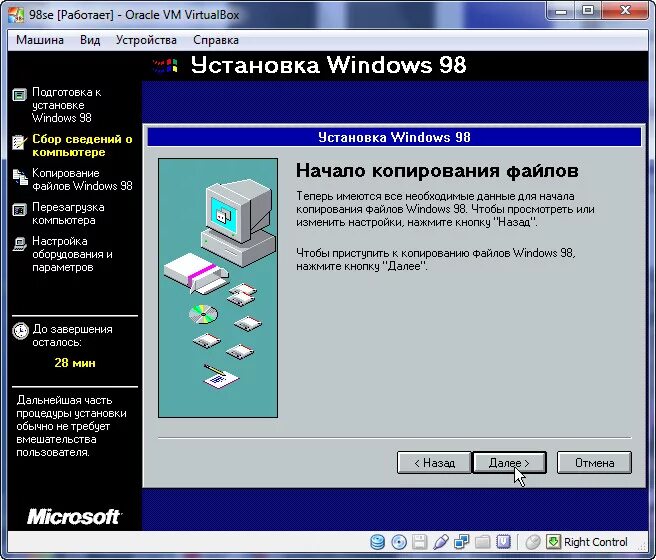This screenshot has width=656, height=560.
Task: Click the 'Отмена' button
Action: pyautogui.click(x=594, y=463)
